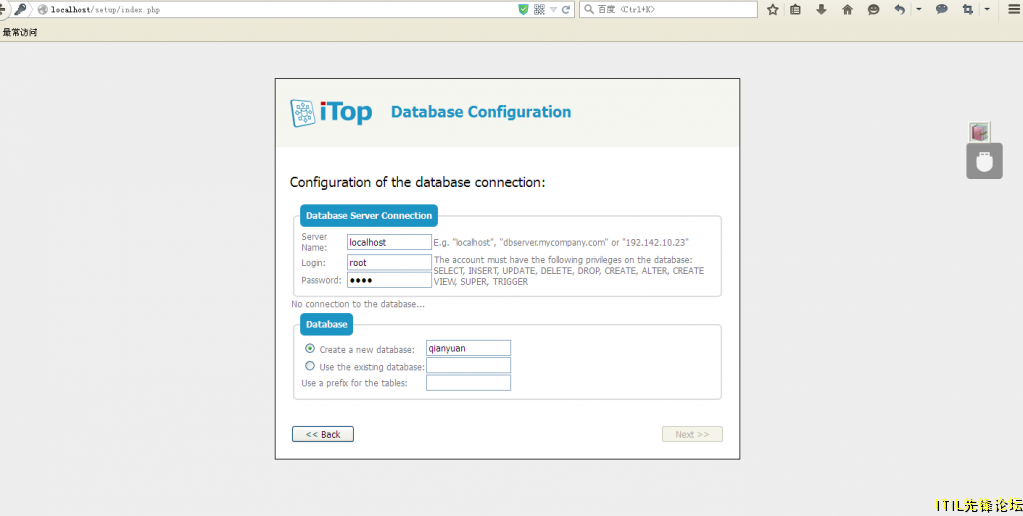The image size is (1023, 516).
Task: Open the QR code icon in the address bar
Action: point(539,9)
